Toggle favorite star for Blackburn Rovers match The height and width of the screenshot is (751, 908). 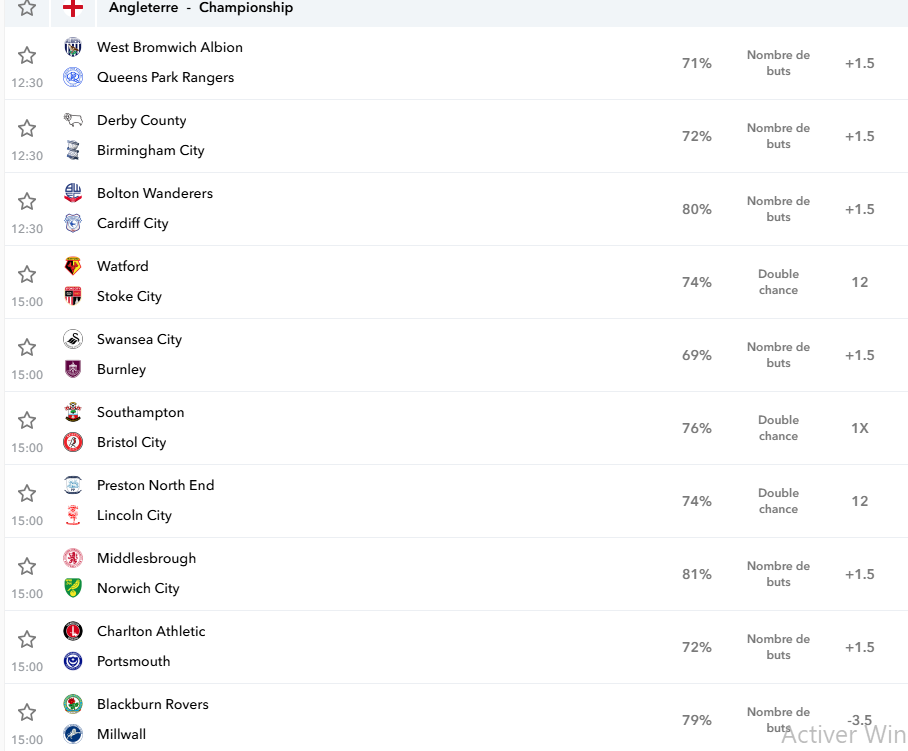(x=27, y=712)
